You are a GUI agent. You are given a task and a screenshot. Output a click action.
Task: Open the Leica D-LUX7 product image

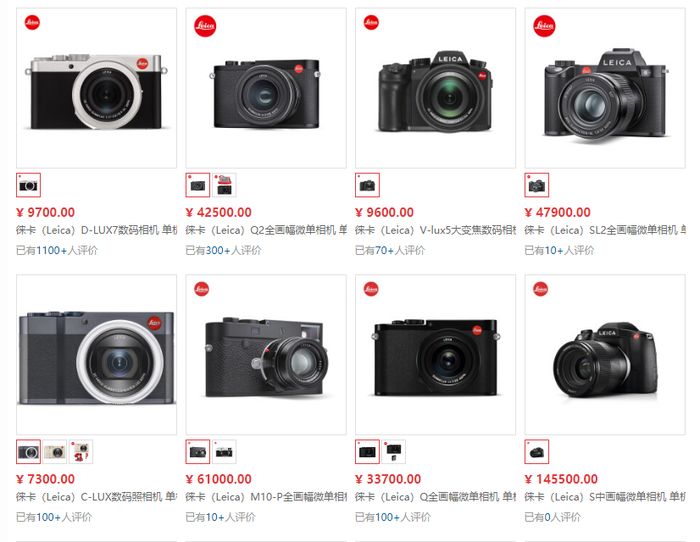[96, 88]
